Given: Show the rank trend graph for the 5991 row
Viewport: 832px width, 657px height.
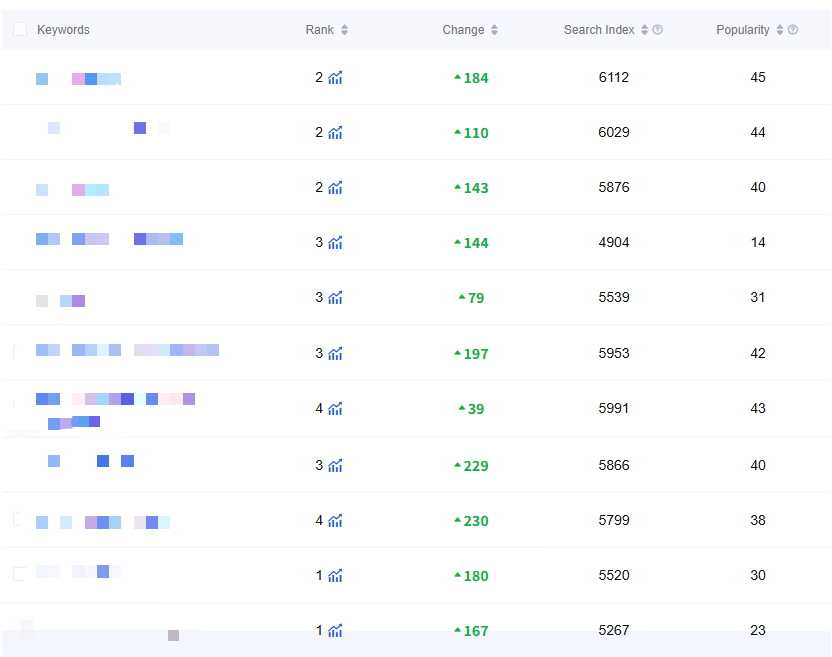Looking at the screenshot, I should pos(335,409).
